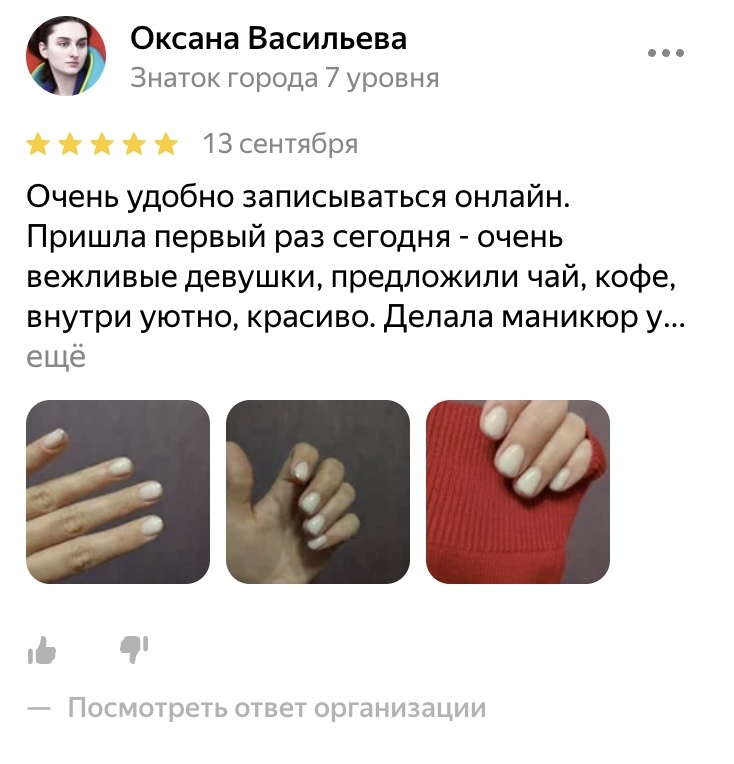Click the fifth rating star
734x764 pixels.
click(x=166, y=145)
